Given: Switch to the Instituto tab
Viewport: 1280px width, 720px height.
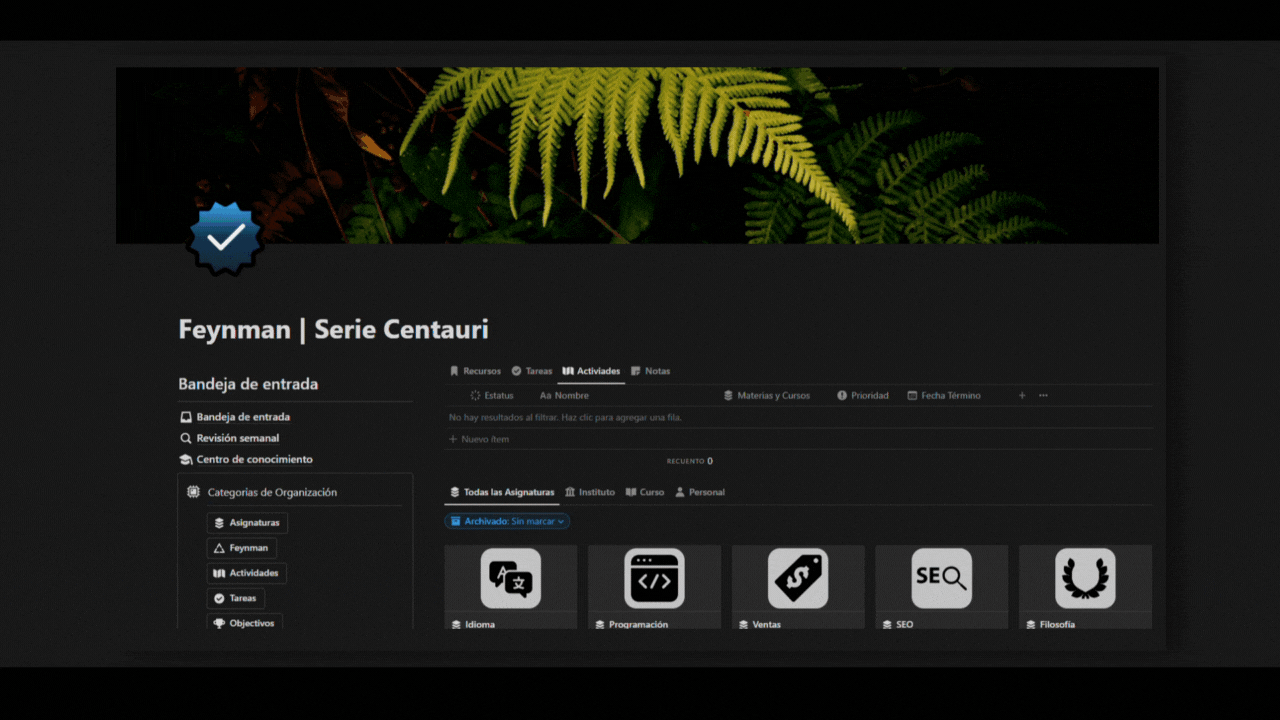Looking at the screenshot, I should coord(590,492).
